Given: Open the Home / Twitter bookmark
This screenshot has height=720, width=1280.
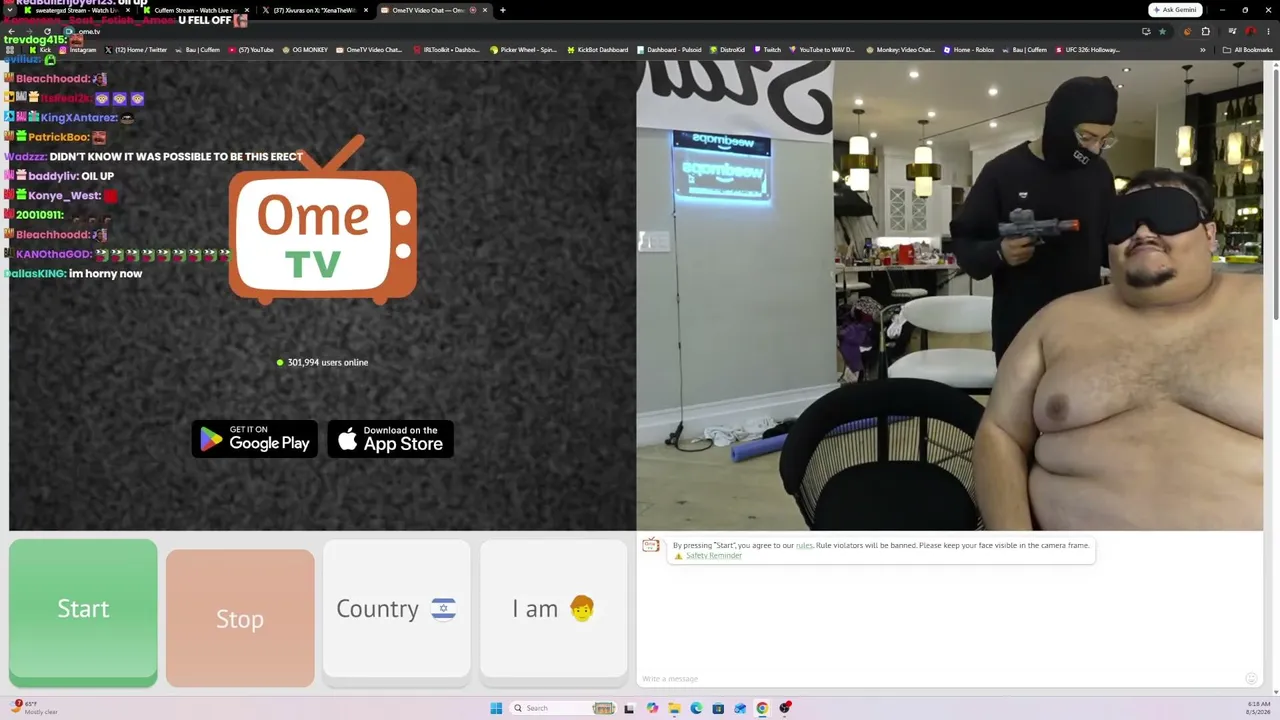Looking at the screenshot, I should pyautogui.click(x=136, y=50).
